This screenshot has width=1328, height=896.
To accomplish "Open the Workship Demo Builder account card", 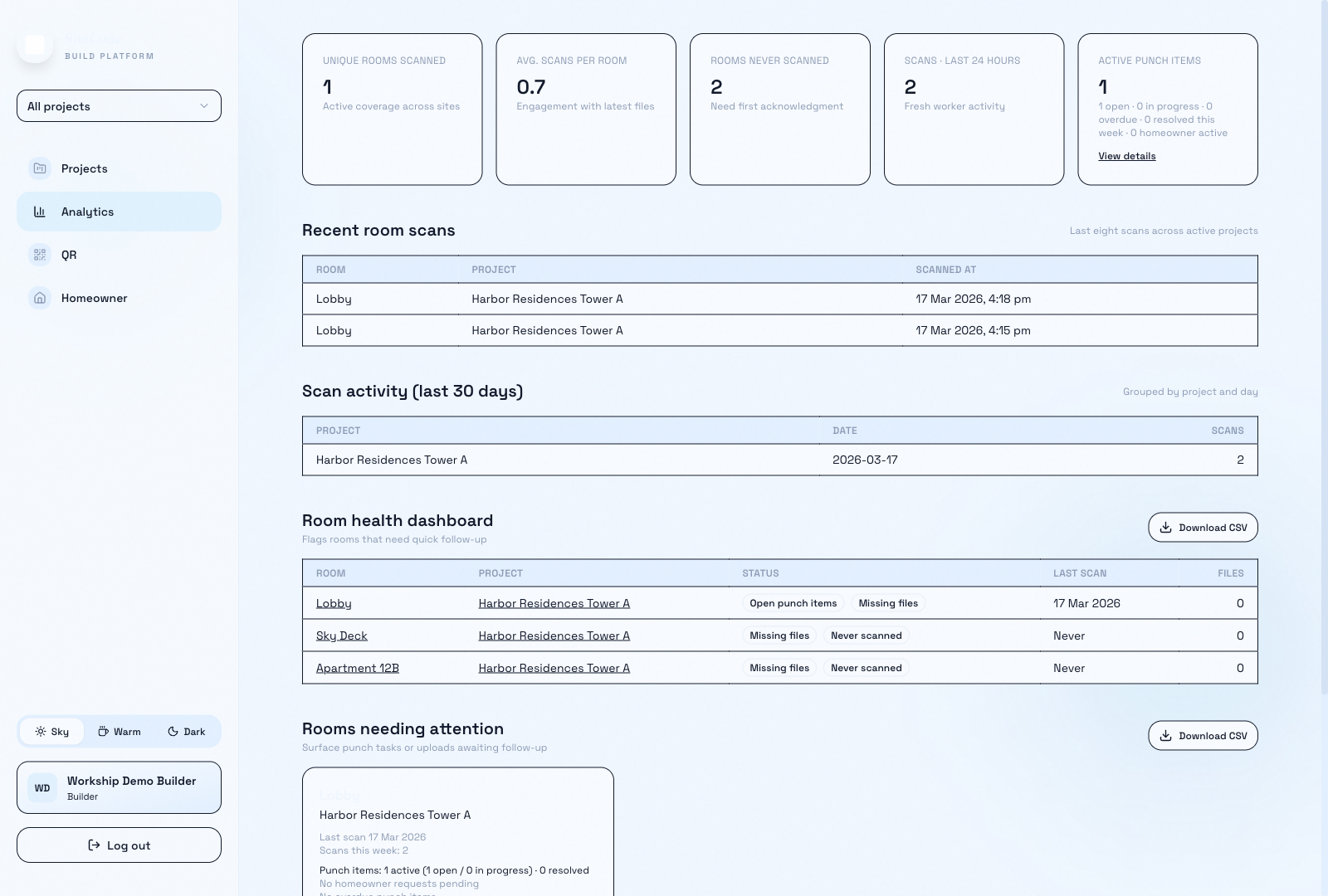I will [119, 788].
